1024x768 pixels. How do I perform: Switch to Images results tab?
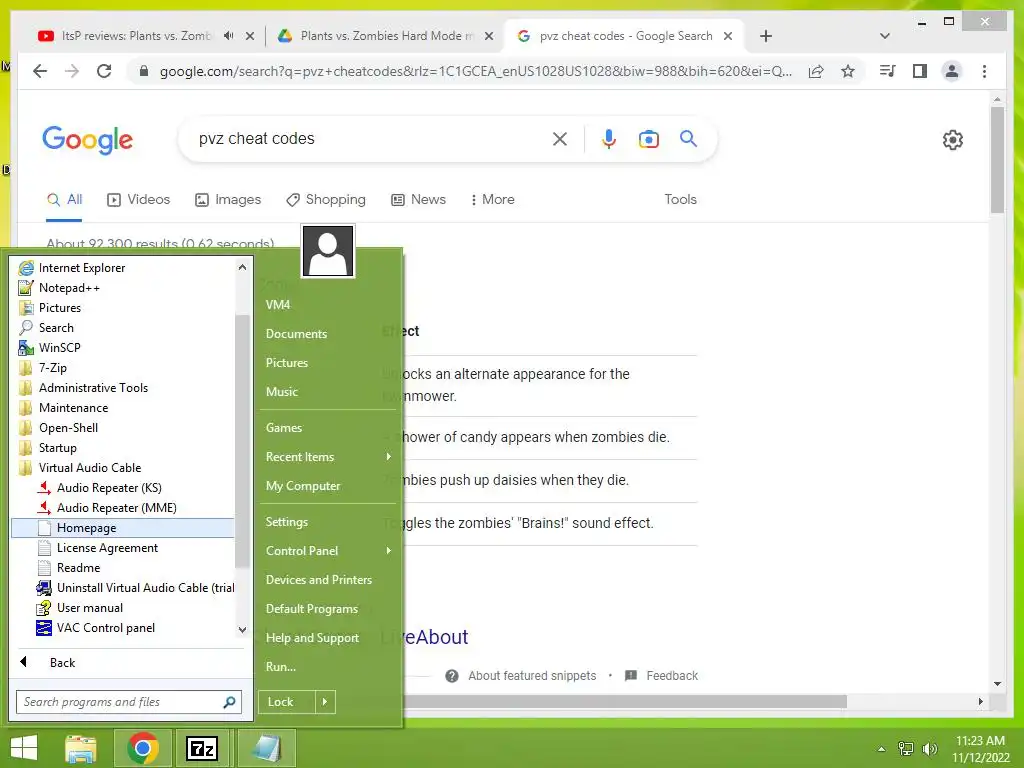(x=228, y=199)
